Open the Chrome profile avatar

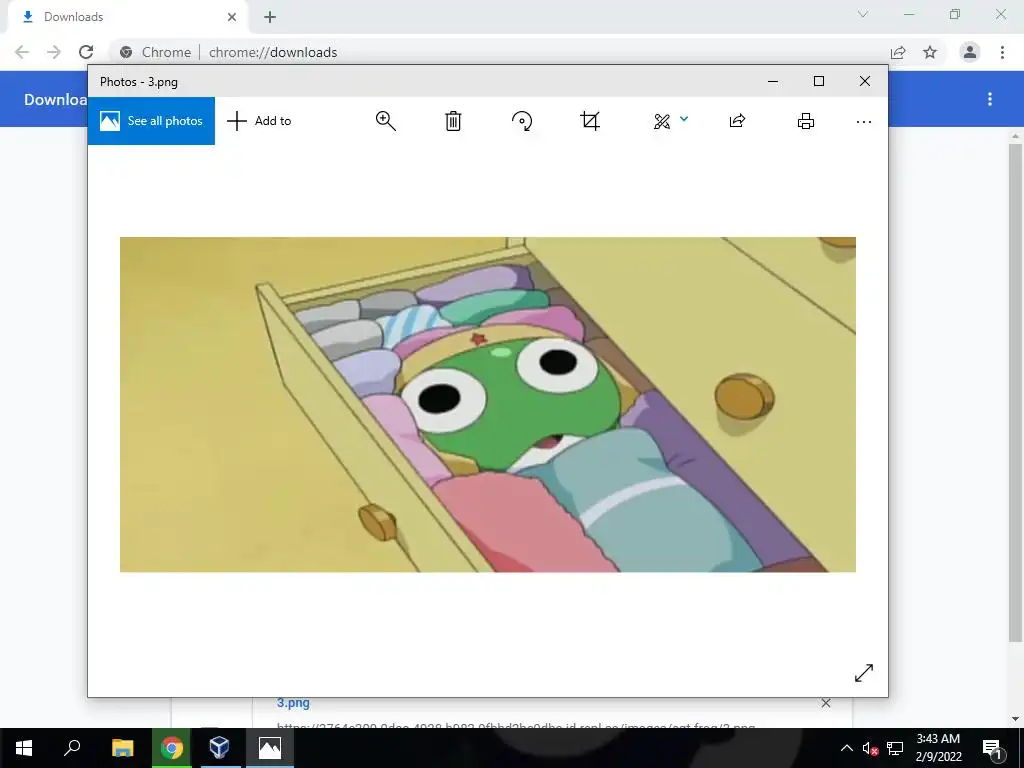click(970, 52)
